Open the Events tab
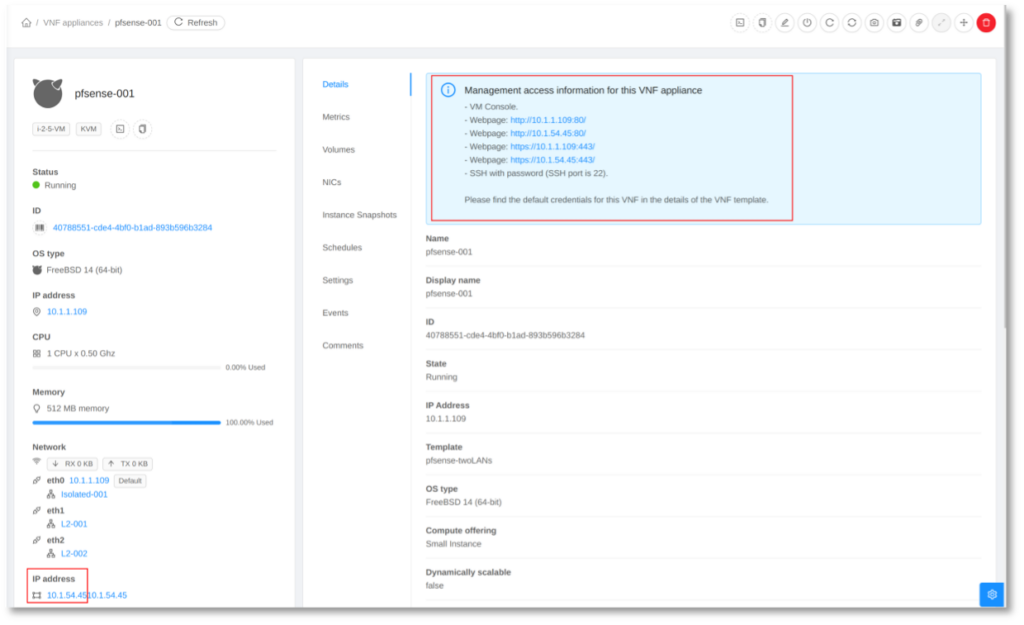The image size is (1024, 625). click(335, 313)
